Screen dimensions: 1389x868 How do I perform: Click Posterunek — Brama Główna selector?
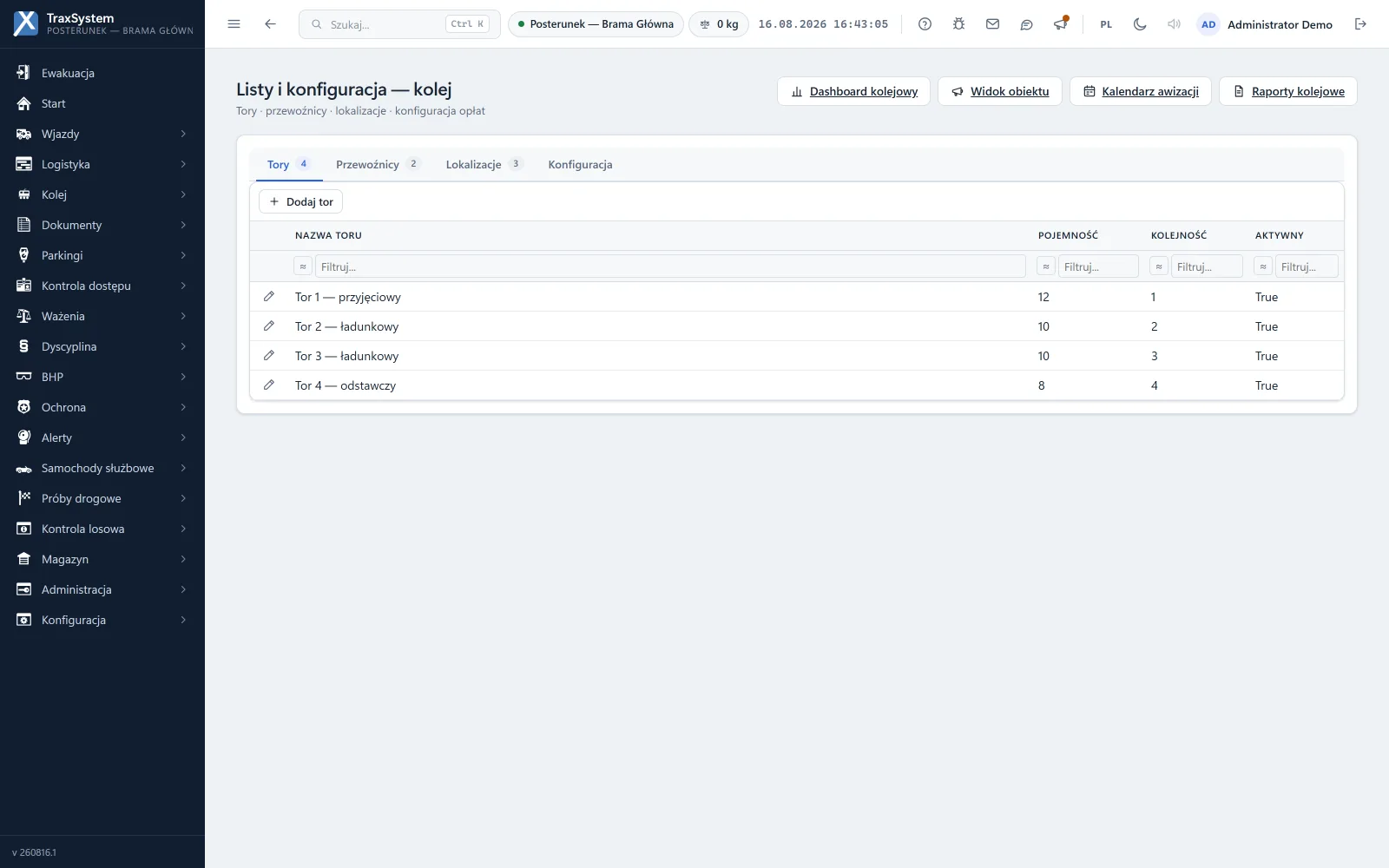click(596, 24)
